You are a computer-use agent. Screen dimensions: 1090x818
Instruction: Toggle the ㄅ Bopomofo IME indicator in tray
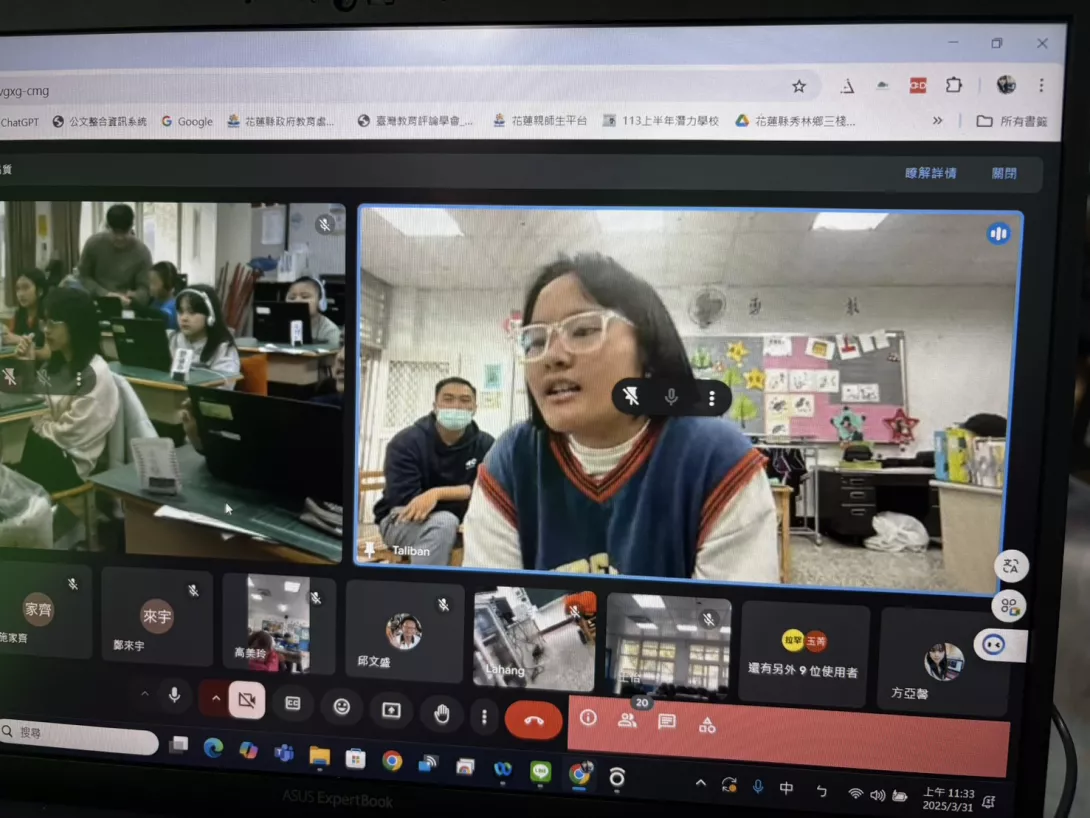(x=821, y=791)
